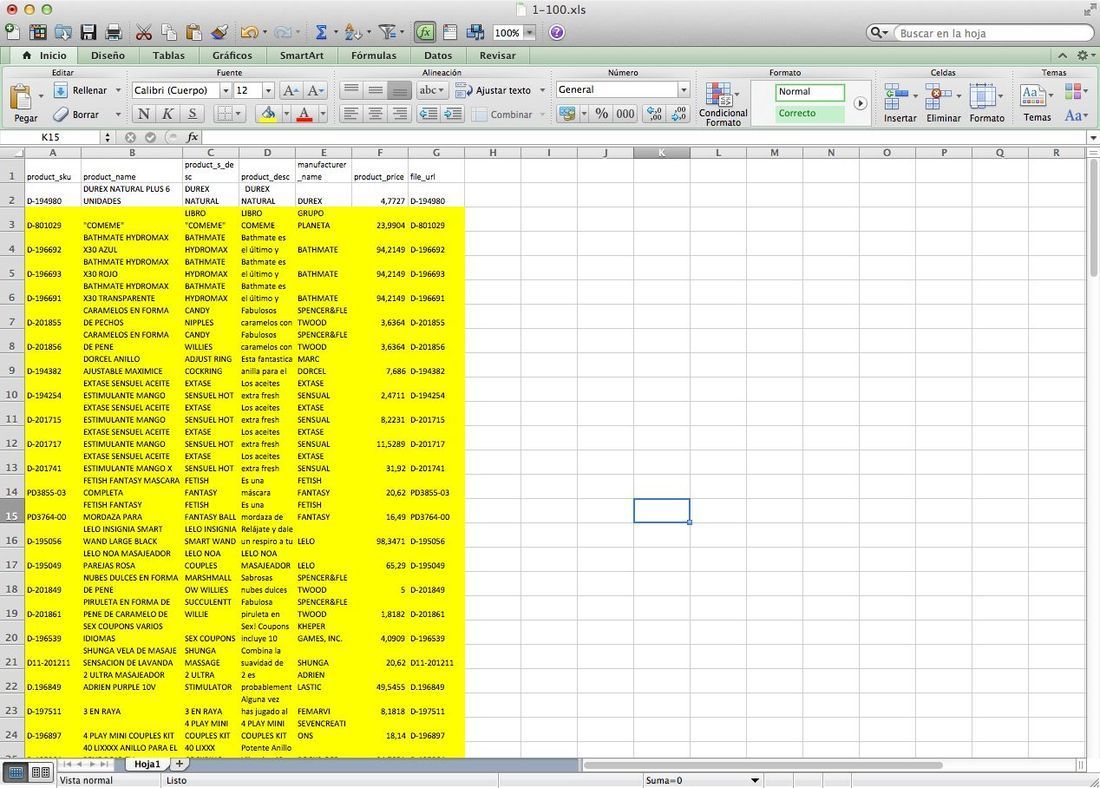Image resolution: width=1100 pixels, height=788 pixels.
Task: Apply thousands separator 000 style
Action: pos(625,114)
